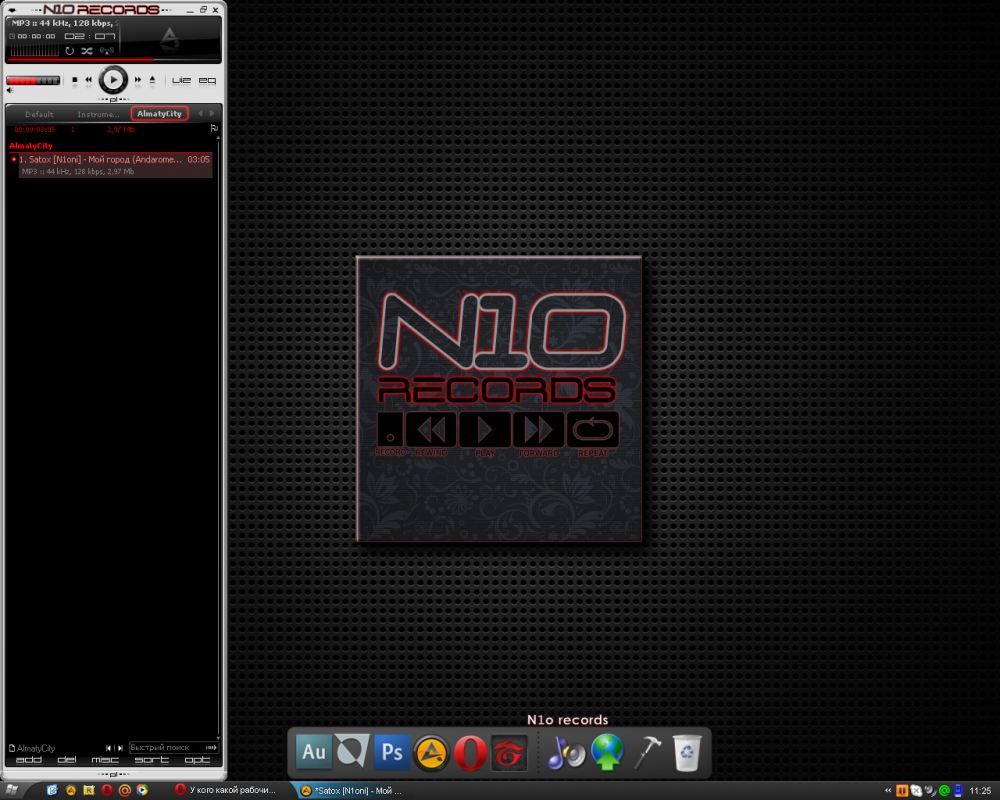
Task: Switch to '*Satox [N1oni]' taskbar button
Action: tap(352, 790)
